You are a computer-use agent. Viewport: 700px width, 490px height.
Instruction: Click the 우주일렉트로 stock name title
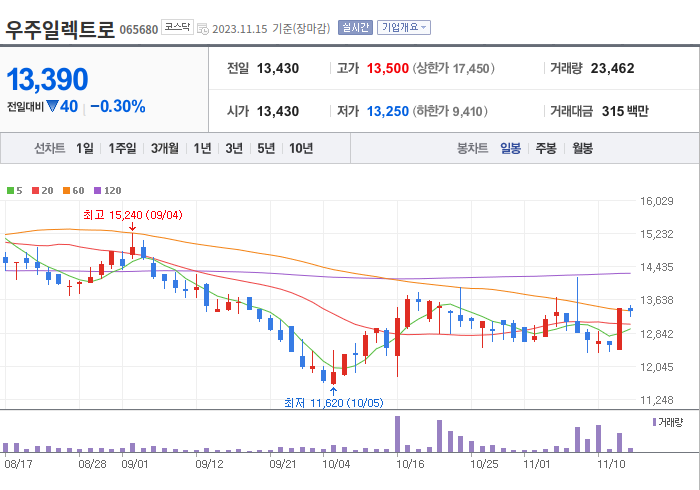(60, 29)
